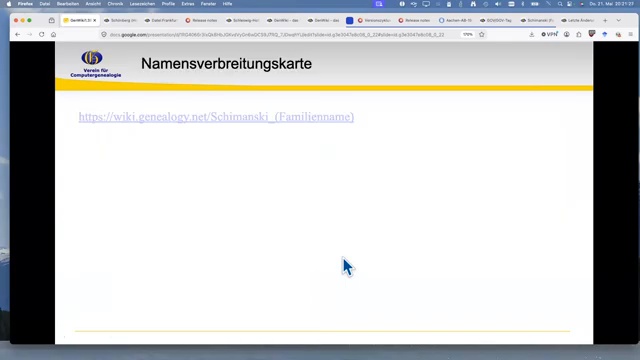
Task: Open a new tab with the plus button
Action: click(605, 20)
